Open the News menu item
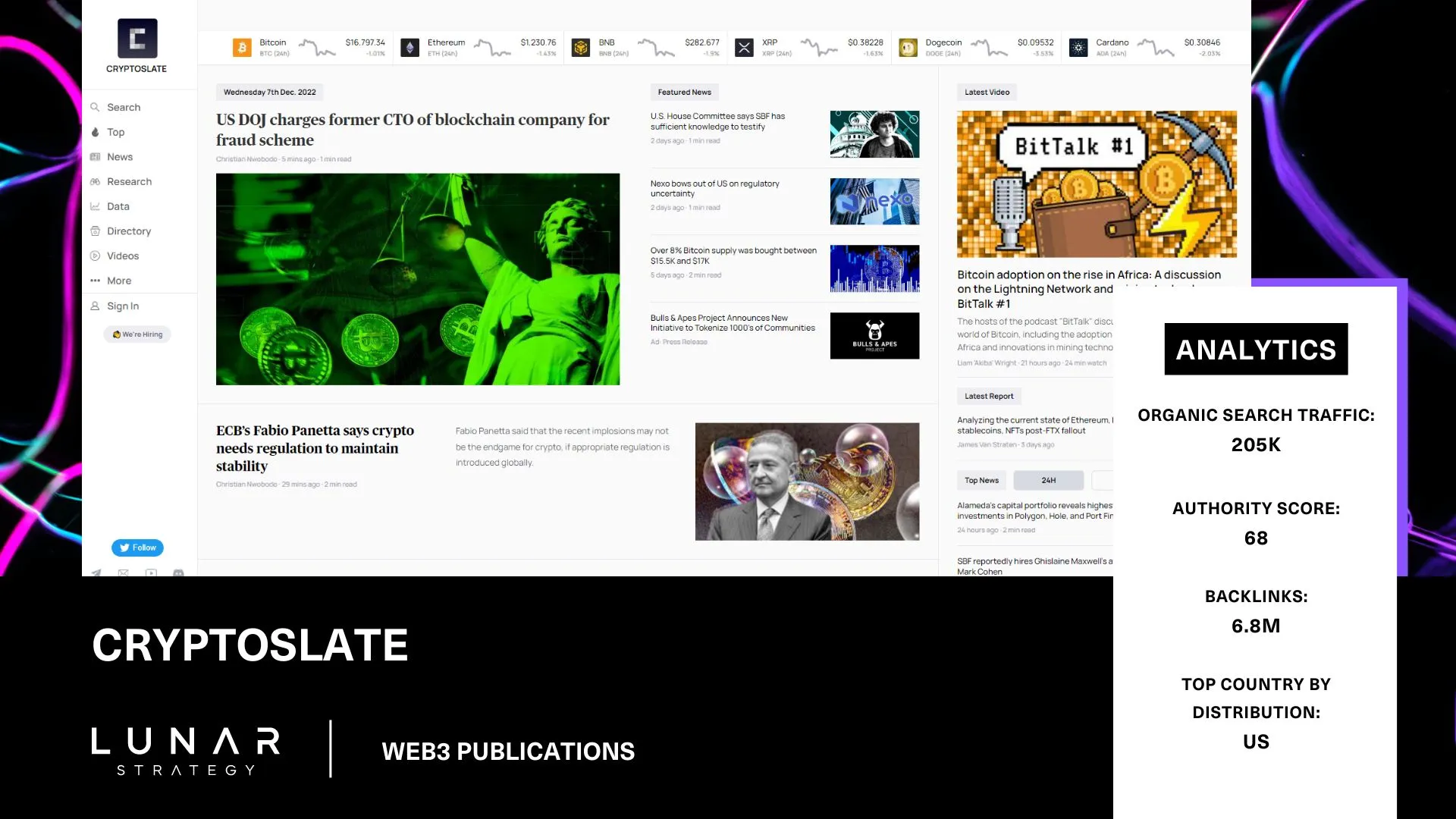Viewport: 1456px width, 819px height. pyautogui.click(x=120, y=157)
